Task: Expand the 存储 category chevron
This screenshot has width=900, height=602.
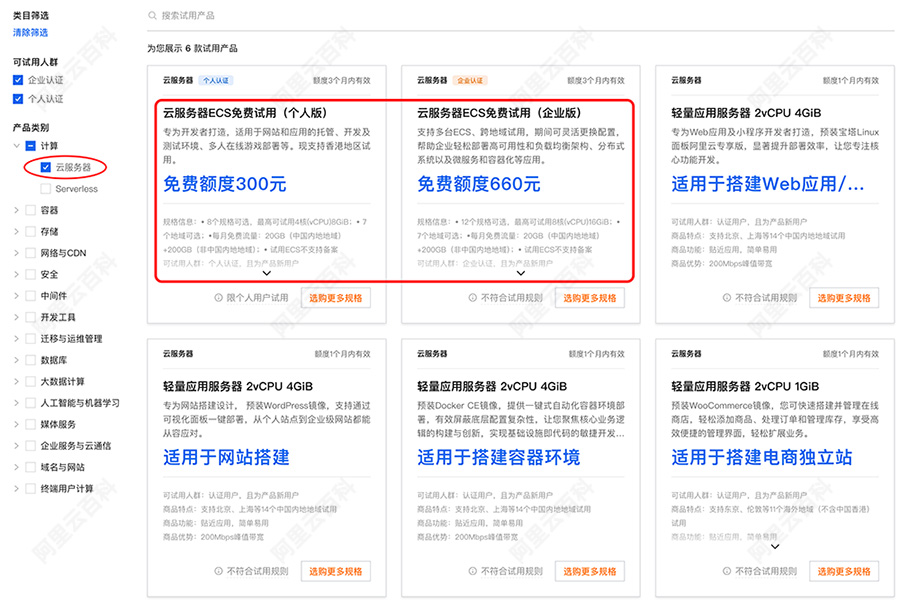Action: (x=17, y=231)
